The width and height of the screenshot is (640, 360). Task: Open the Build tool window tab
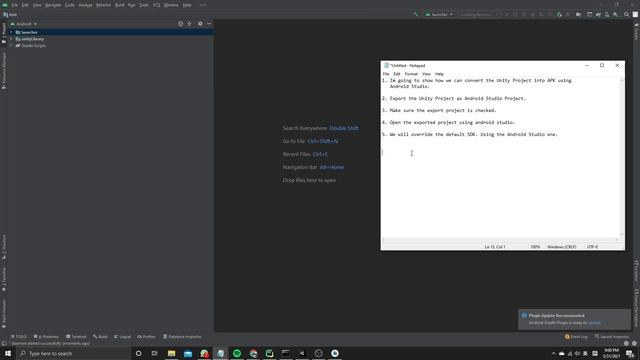(100, 337)
